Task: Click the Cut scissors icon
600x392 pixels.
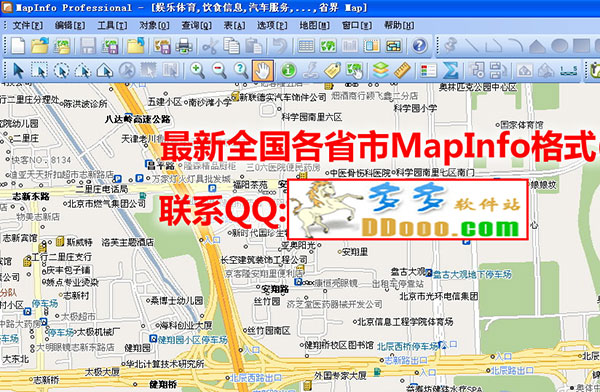Action: 209,46
